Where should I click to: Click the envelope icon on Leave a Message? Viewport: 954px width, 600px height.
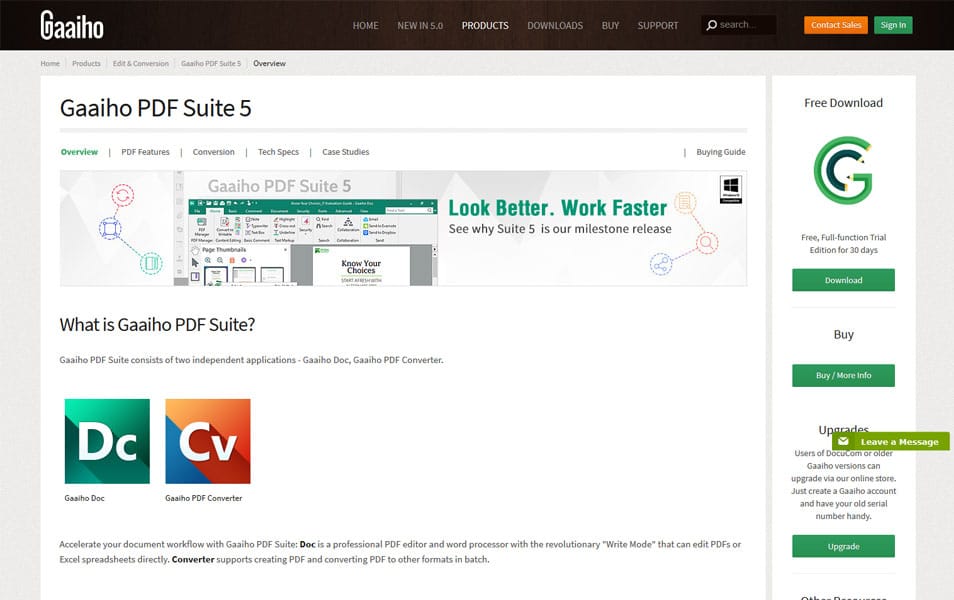tap(843, 441)
